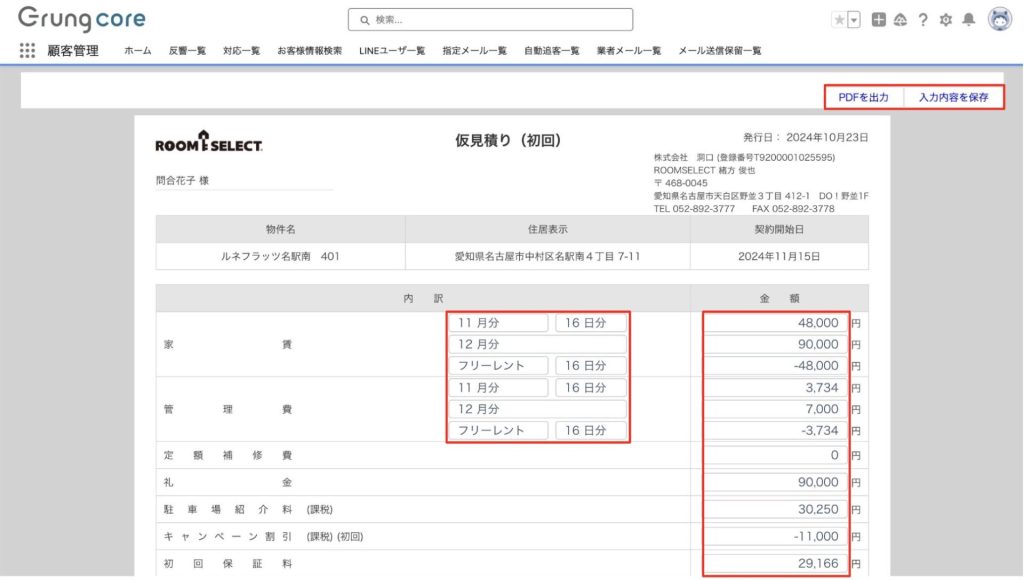Click the favorites star icon
Viewport: 1024px width, 580px height.
[838, 20]
